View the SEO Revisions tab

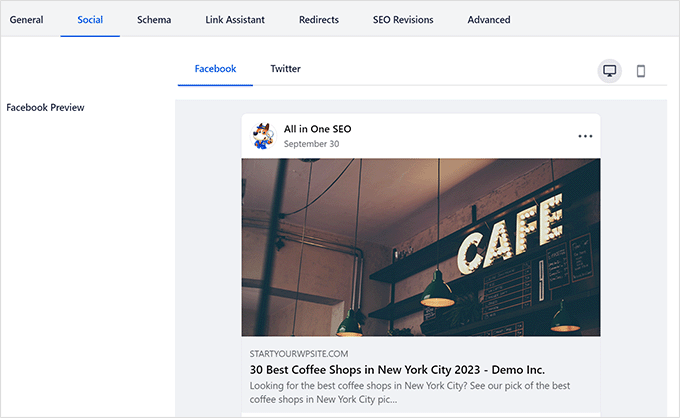tap(403, 20)
